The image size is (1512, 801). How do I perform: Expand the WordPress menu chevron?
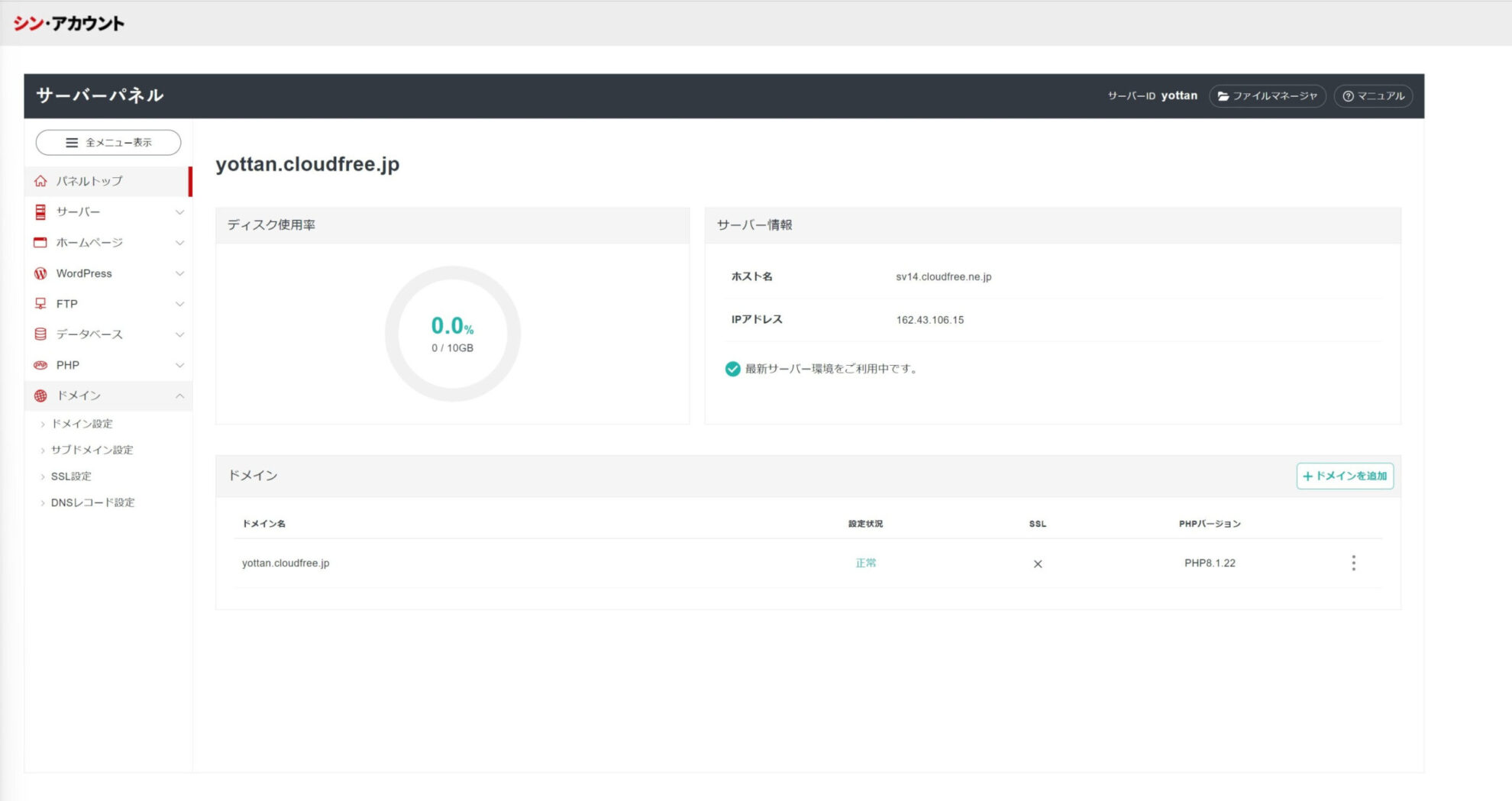179,273
